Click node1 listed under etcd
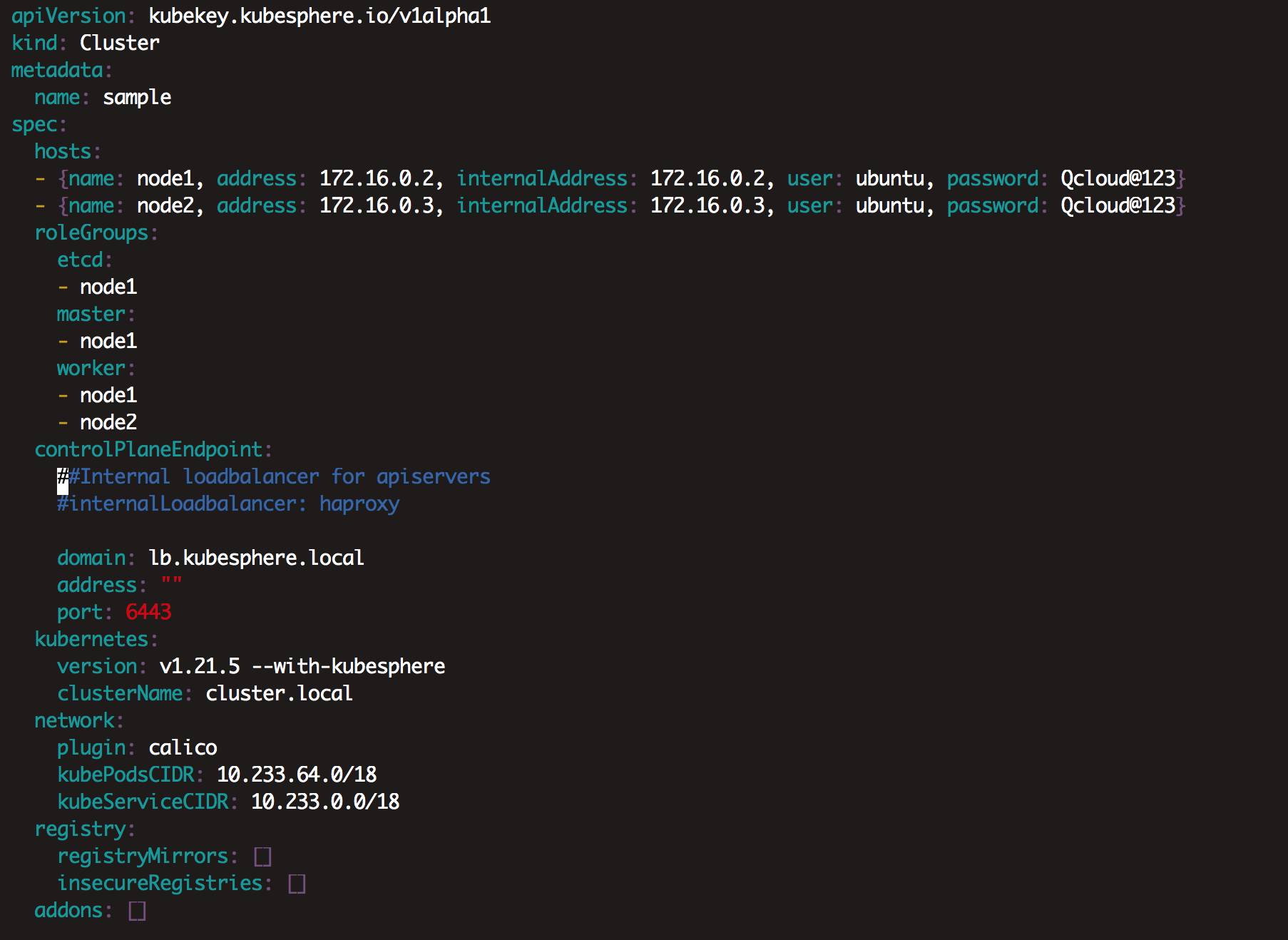 pos(108,287)
